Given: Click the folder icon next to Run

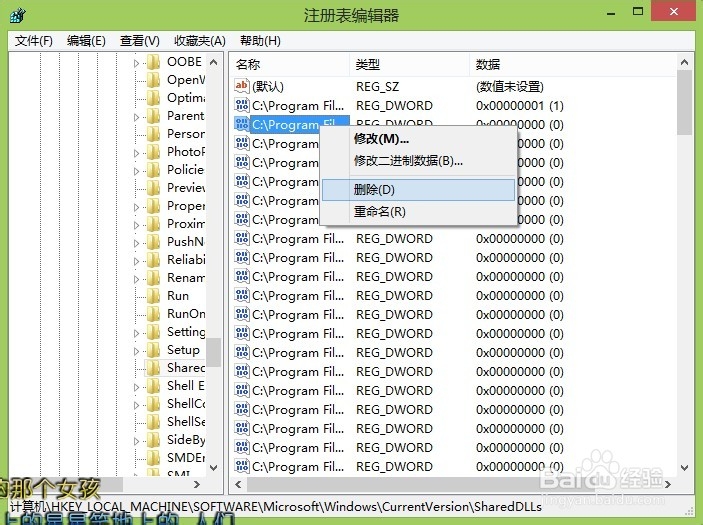Looking at the screenshot, I should 153,295.
